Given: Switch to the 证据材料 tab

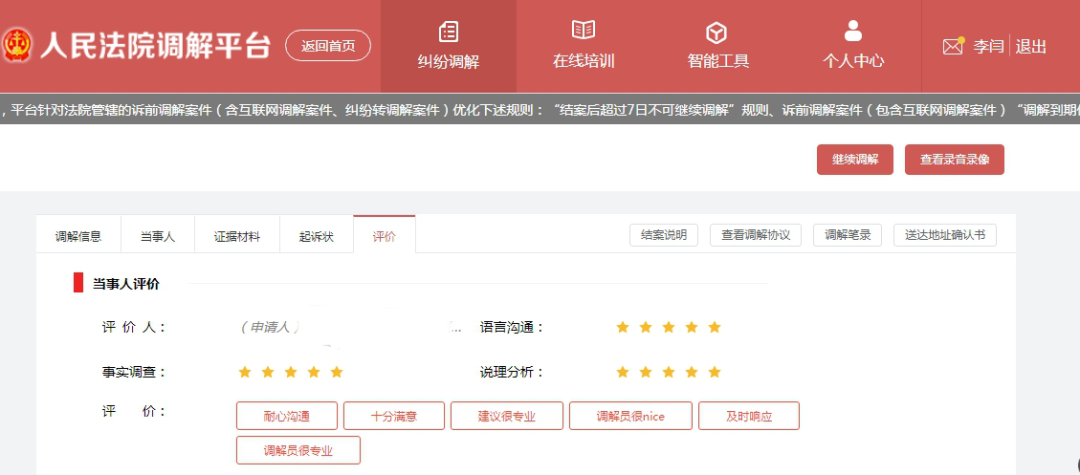Looking at the screenshot, I should [237, 236].
